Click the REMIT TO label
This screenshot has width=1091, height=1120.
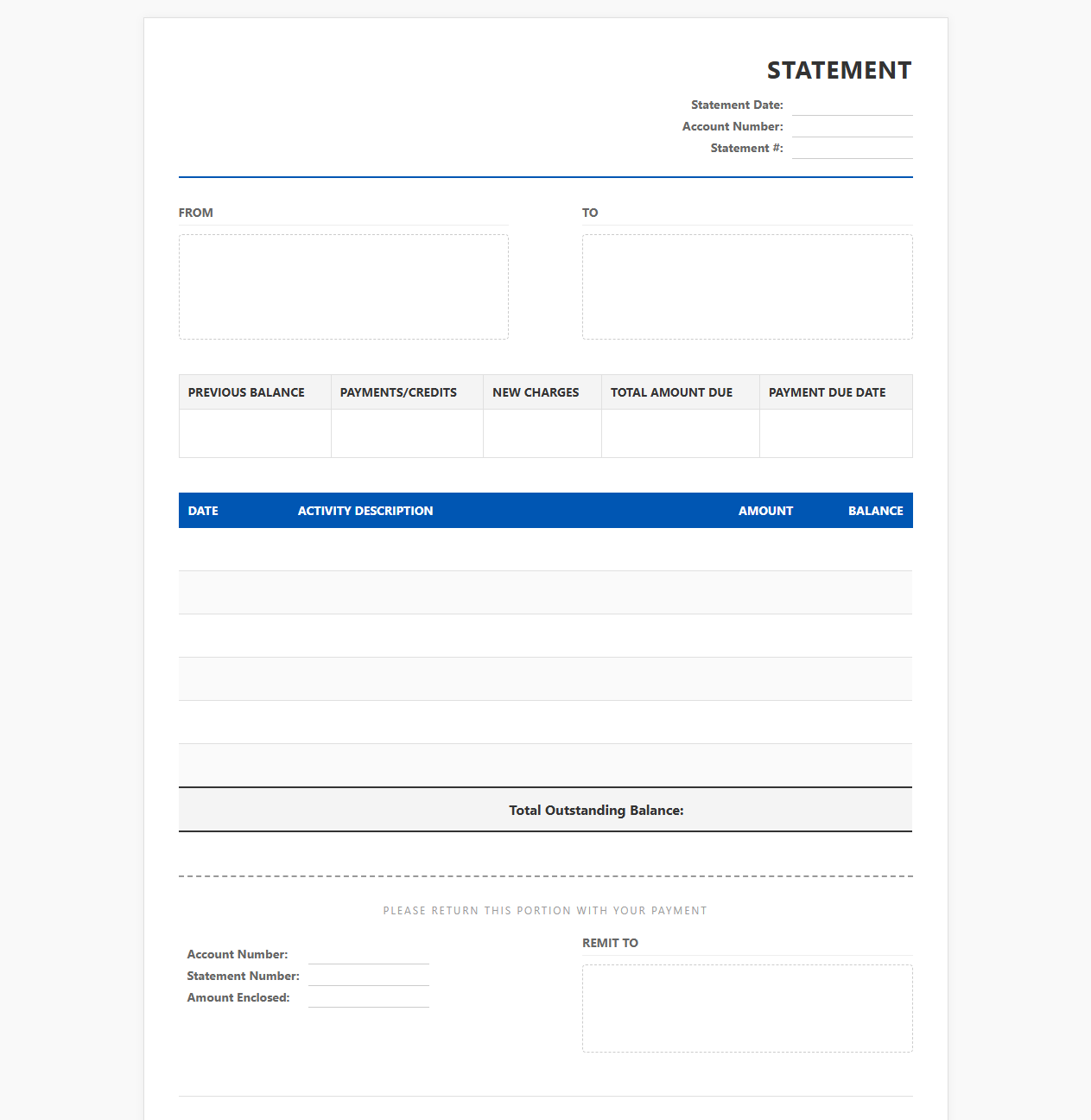click(x=610, y=943)
